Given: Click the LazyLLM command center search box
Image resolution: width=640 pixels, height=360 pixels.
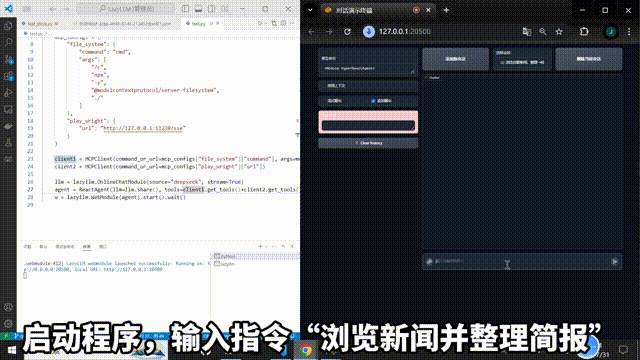Looking at the screenshot, I should click(126, 9).
